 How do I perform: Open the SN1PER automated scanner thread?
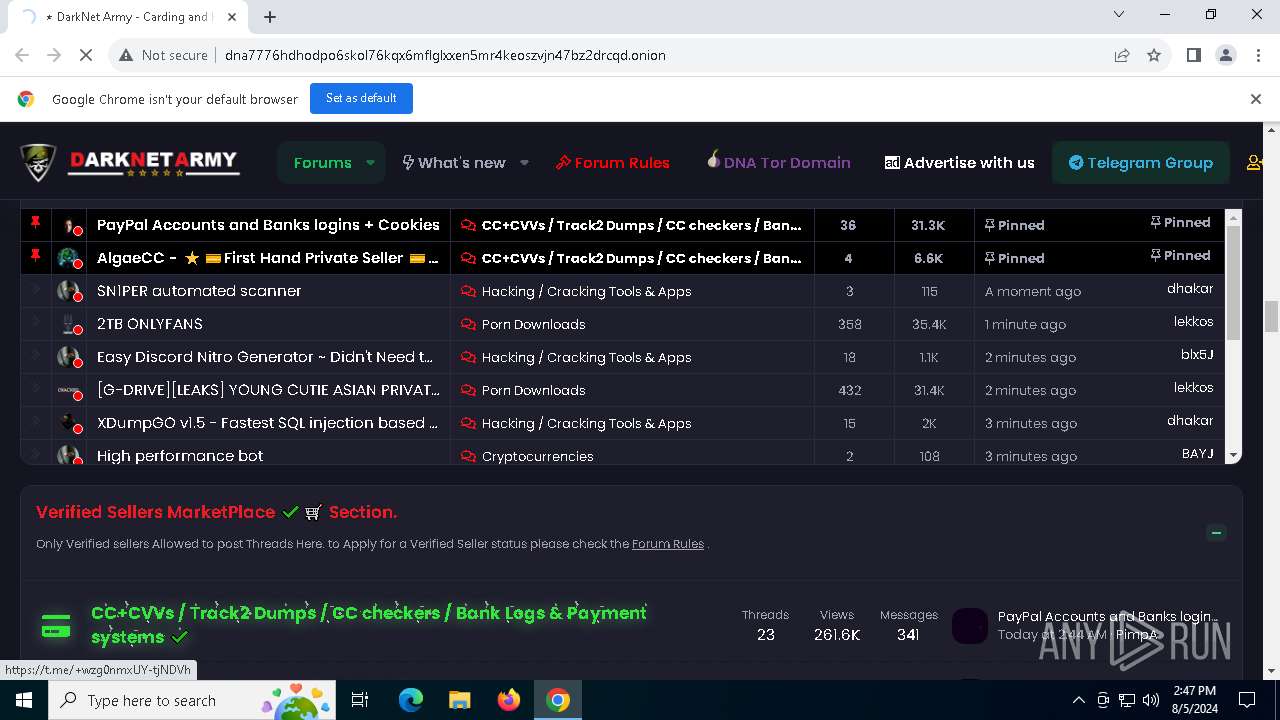pos(199,291)
